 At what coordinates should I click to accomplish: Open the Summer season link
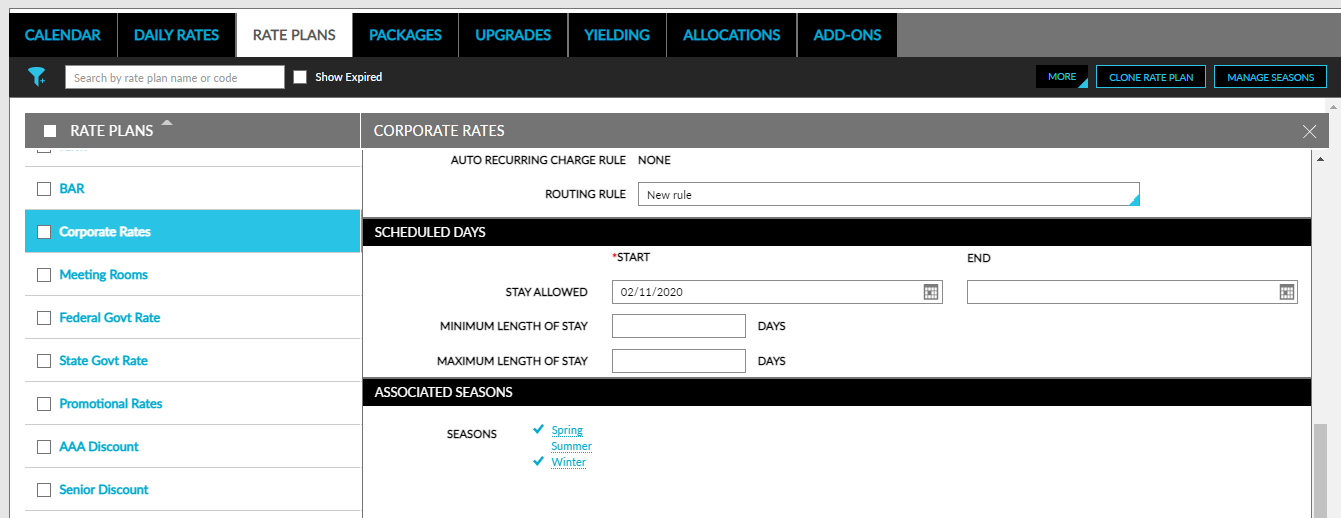pyautogui.click(x=572, y=446)
